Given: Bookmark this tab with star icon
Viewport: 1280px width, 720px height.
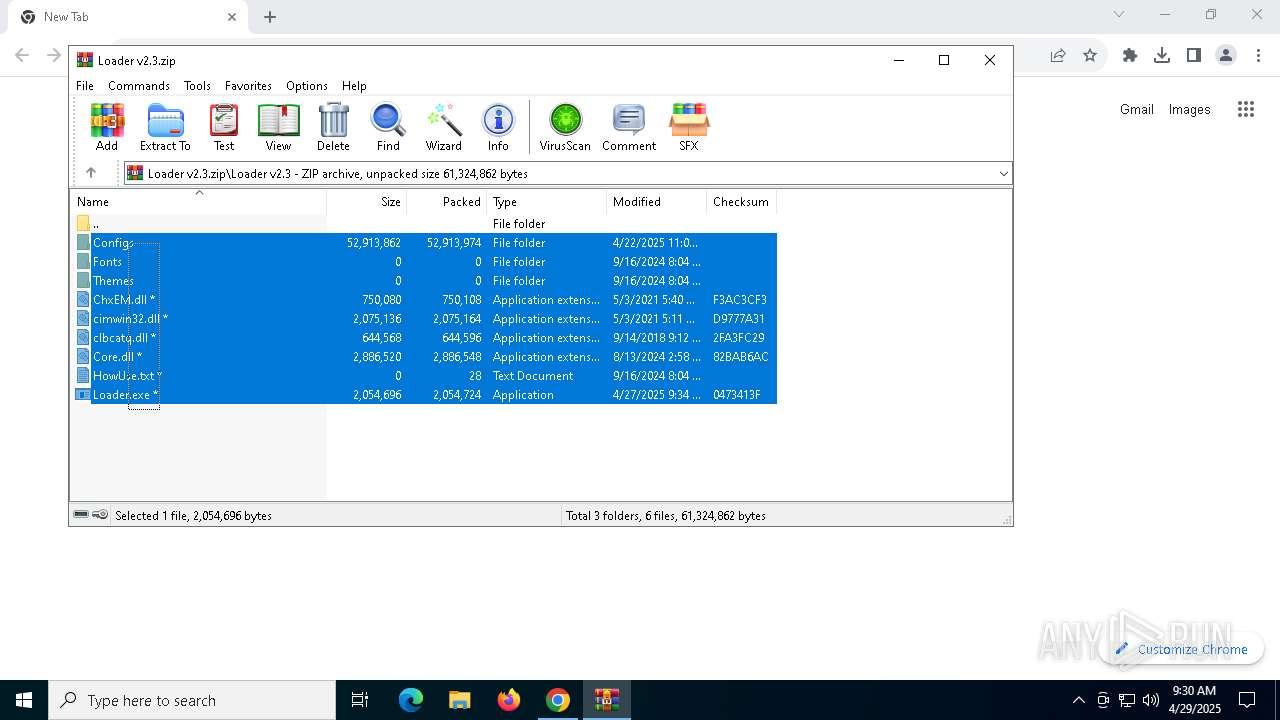Looking at the screenshot, I should (1090, 56).
